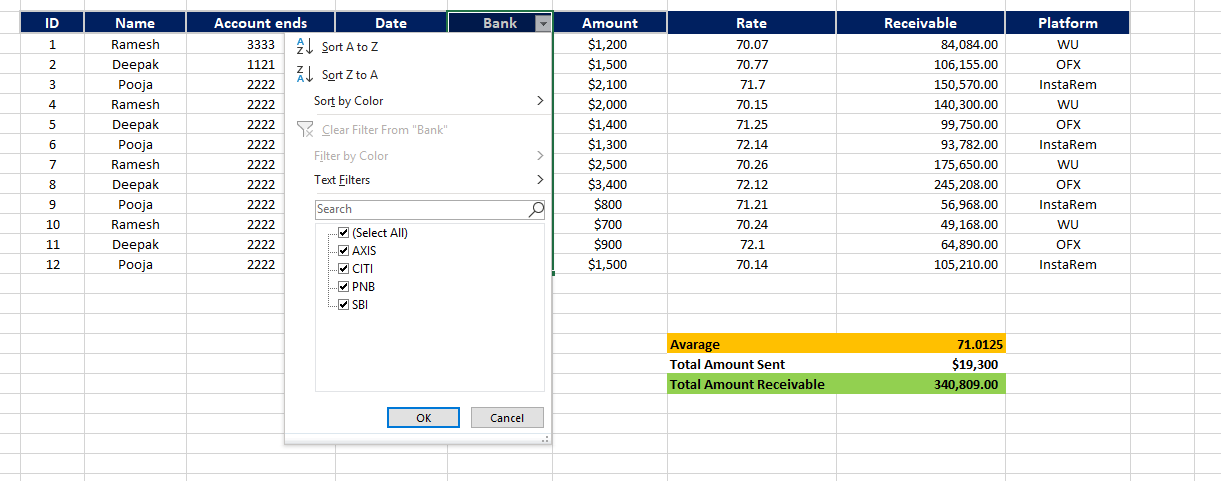1221x481 pixels.
Task: Uncheck the PNB bank checkbox
Action: (x=343, y=286)
